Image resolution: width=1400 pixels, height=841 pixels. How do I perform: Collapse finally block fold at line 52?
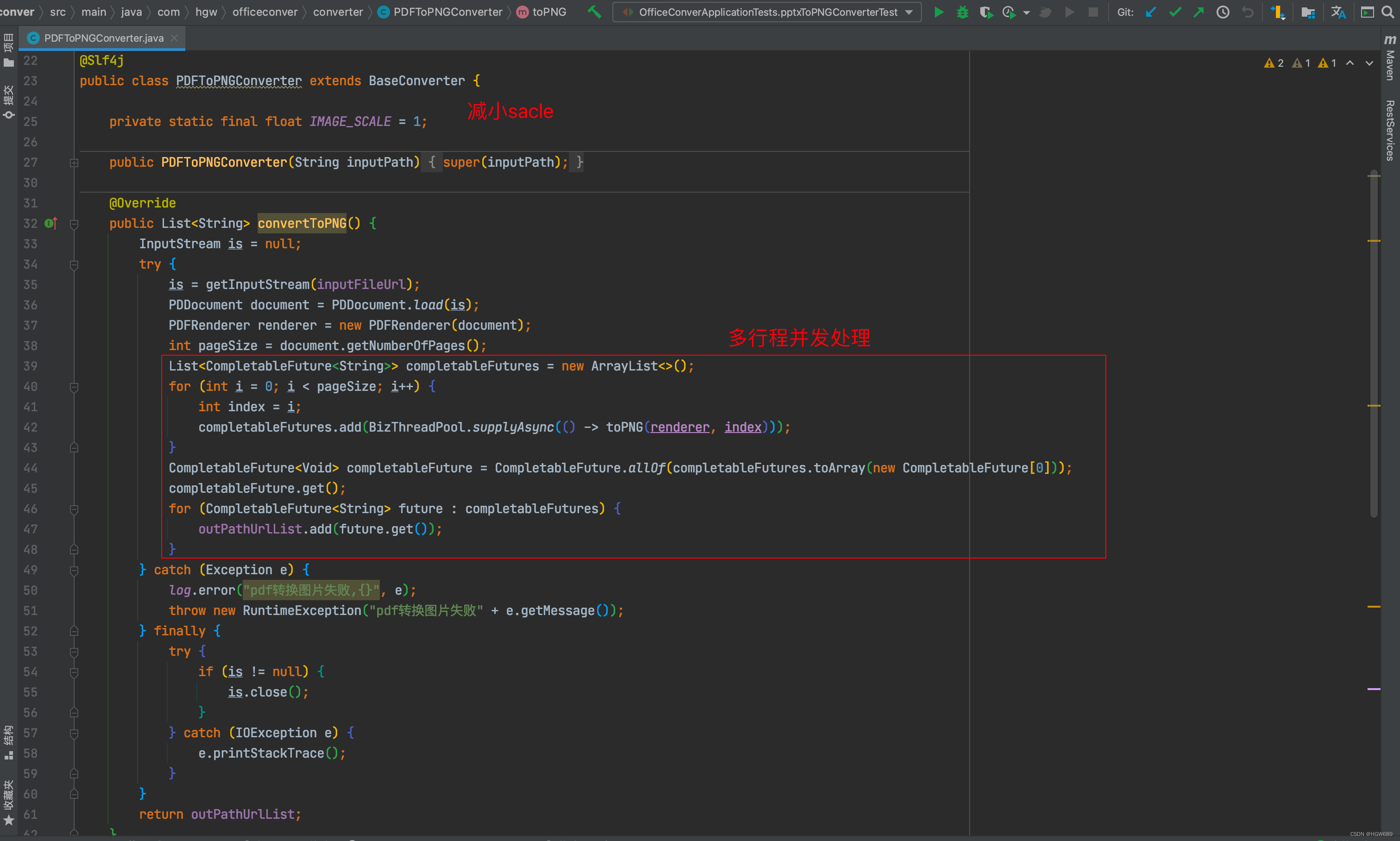[74, 631]
